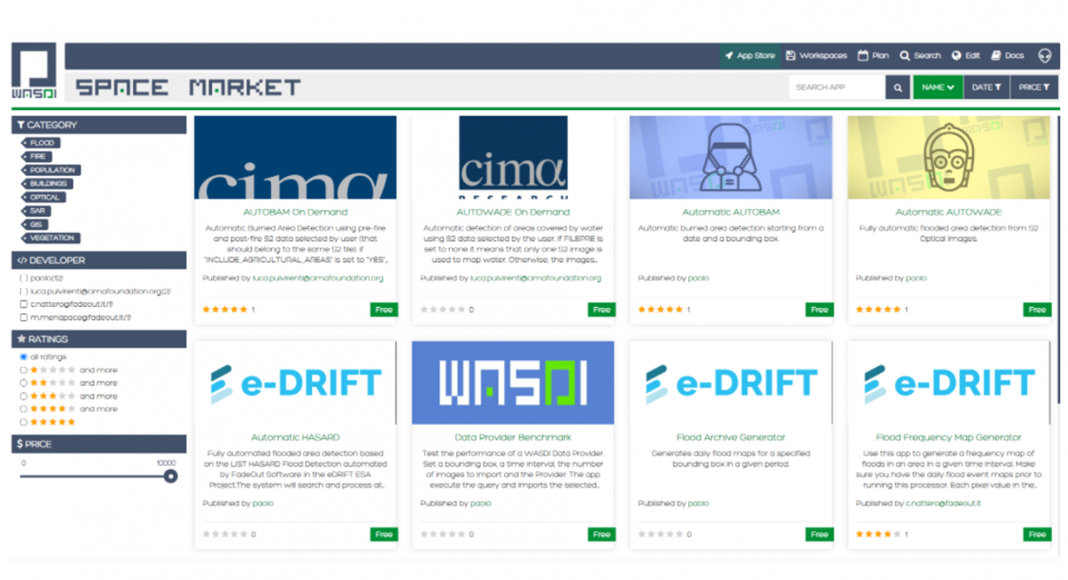Viewport: 1068px width, 580px height.
Task: Click the magnifier button beside Search App
Action: [x=898, y=87]
